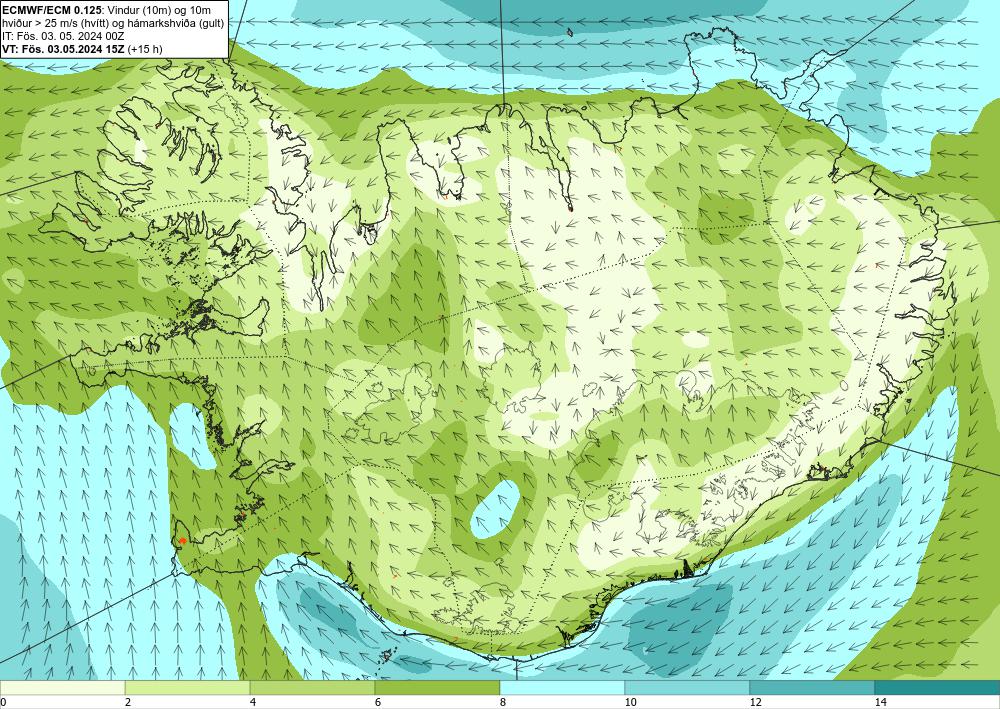1000x709 pixels.
Task: Click the line "hviður > 25 m/s (hvítt) og hámarkshviða (gult)"
Action: point(113,24)
